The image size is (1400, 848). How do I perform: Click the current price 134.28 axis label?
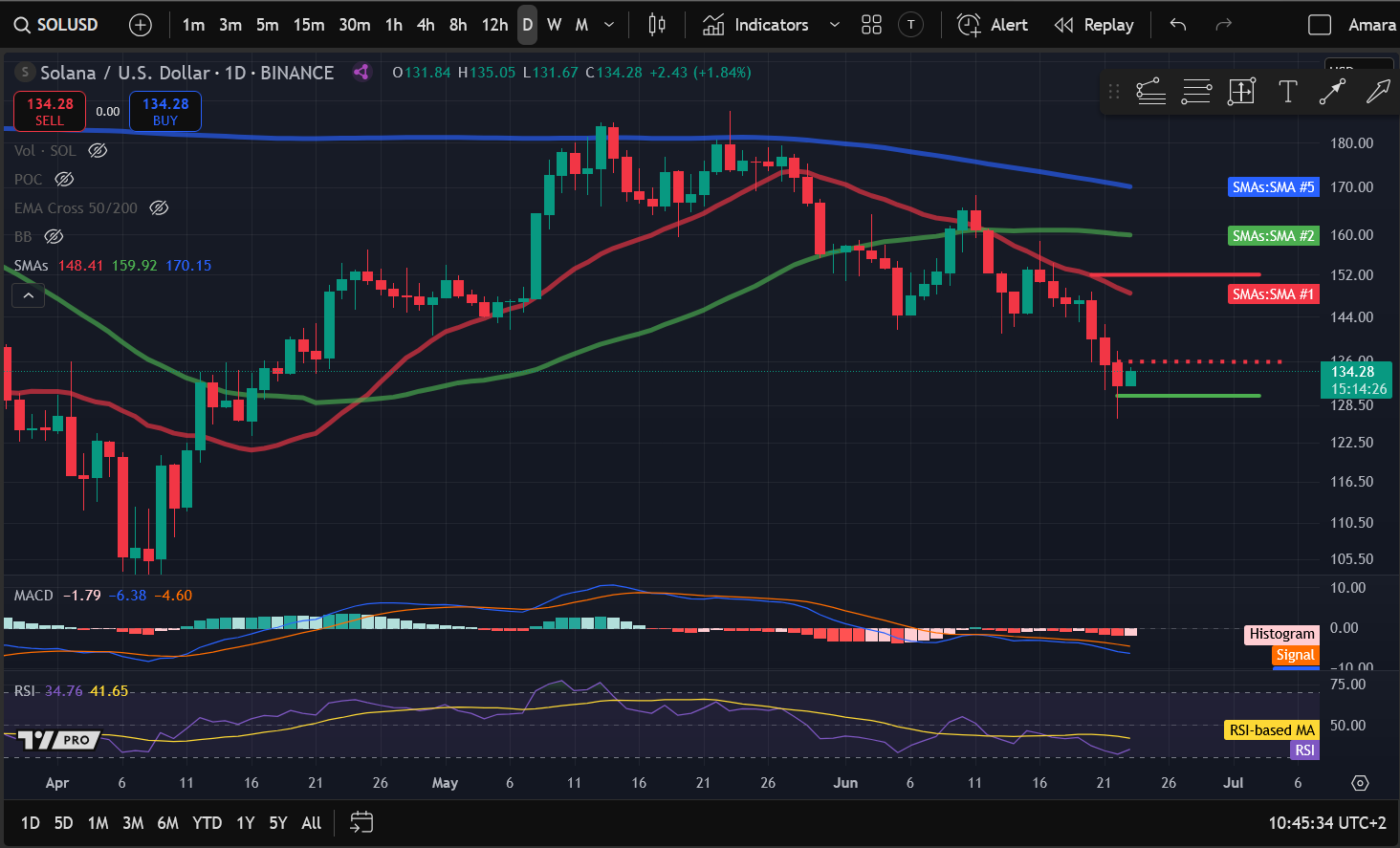click(x=1356, y=380)
